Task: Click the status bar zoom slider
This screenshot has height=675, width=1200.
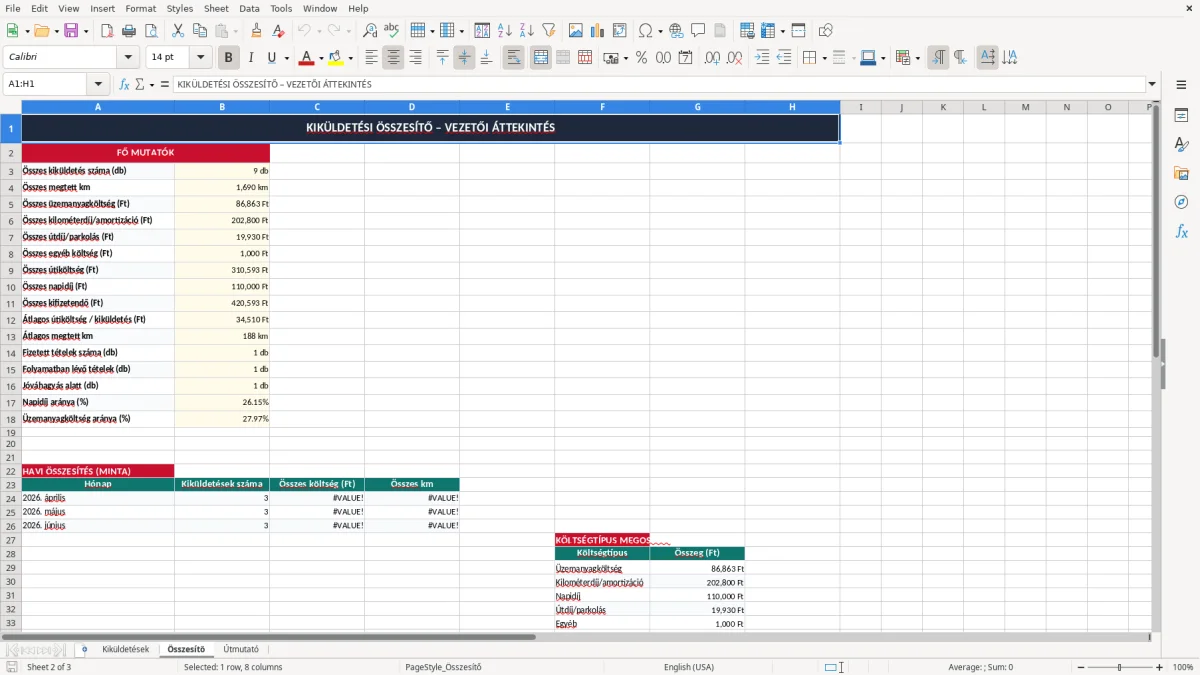Action: click(1118, 667)
